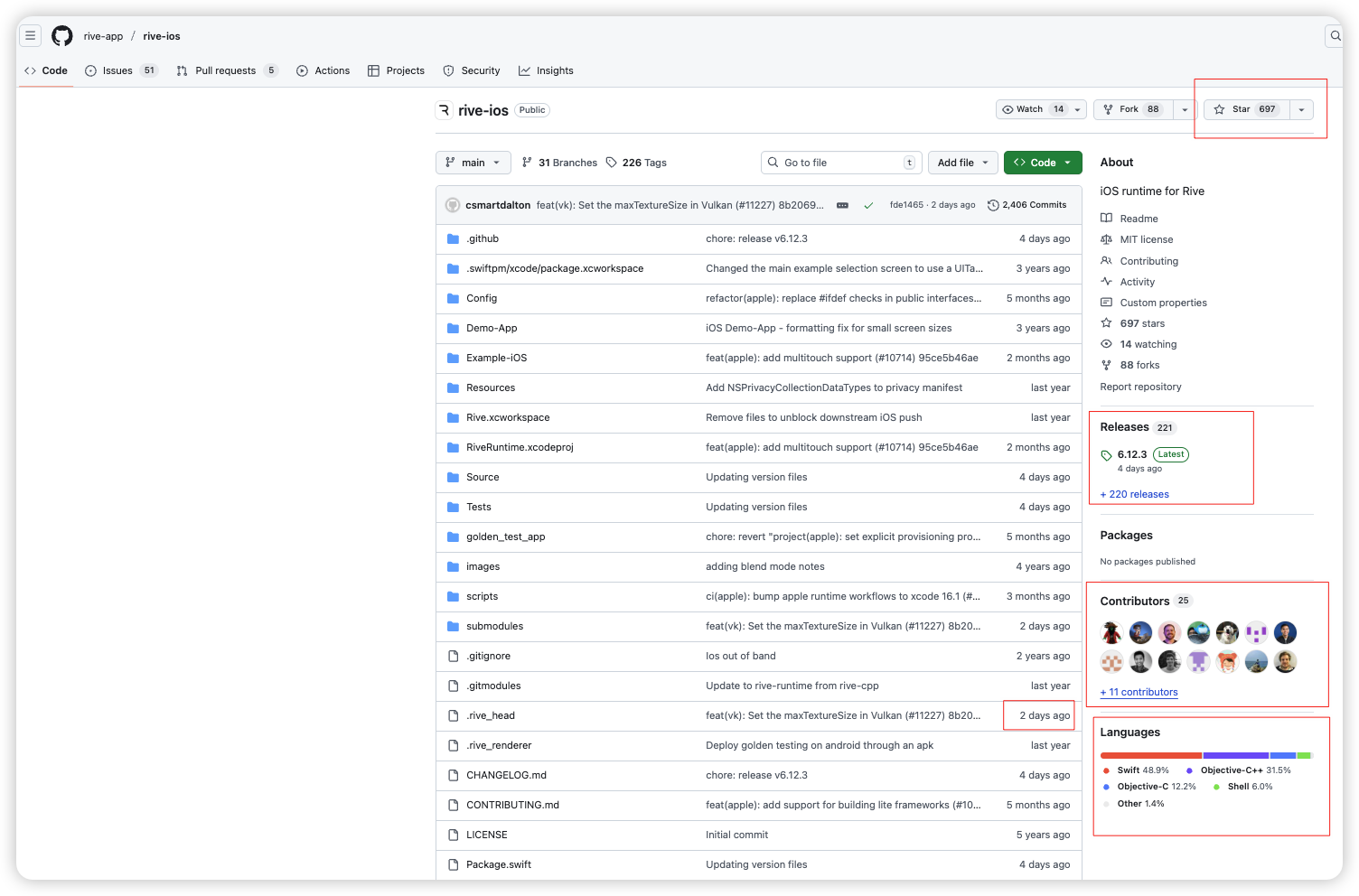Fork the rive-ios repository

pyautogui.click(x=1133, y=109)
